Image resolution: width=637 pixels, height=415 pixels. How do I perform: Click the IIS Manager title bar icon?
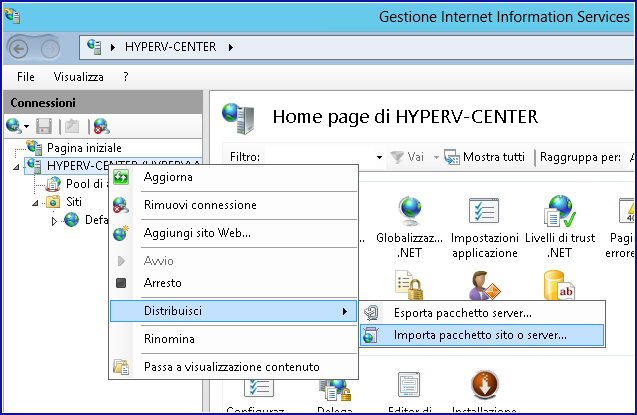[x=13, y=16]
